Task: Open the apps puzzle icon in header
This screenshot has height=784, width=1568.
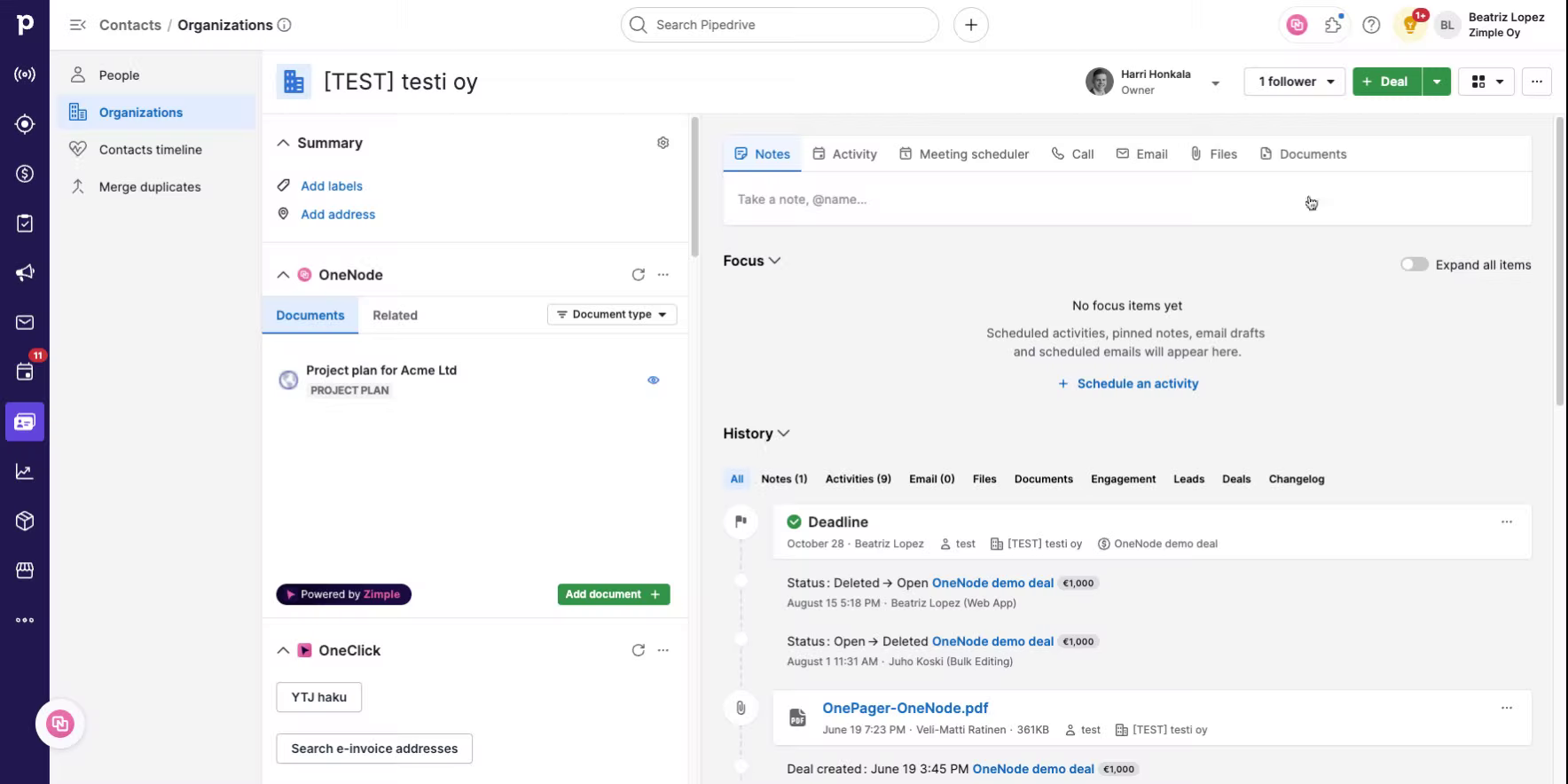Action: tap(1334, 25)
